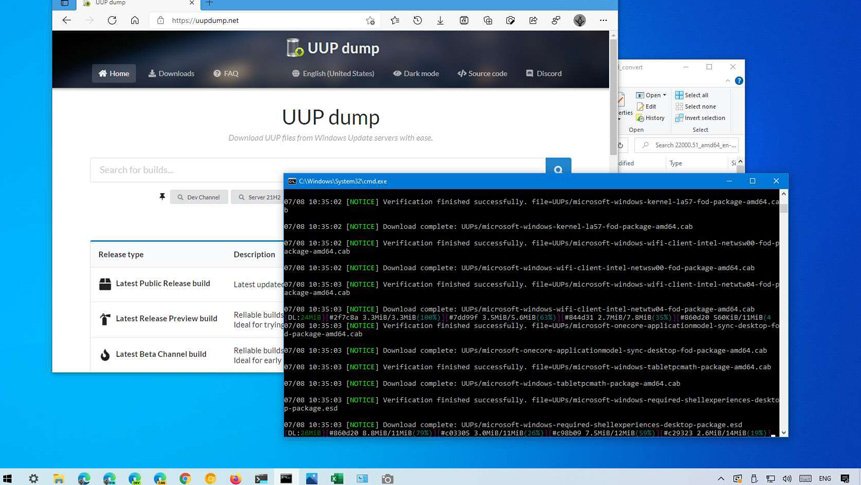Click the Edge profile avatar
Image resolution: width=861 pixels, height=485 pixels.
click(x=580, y=20)
